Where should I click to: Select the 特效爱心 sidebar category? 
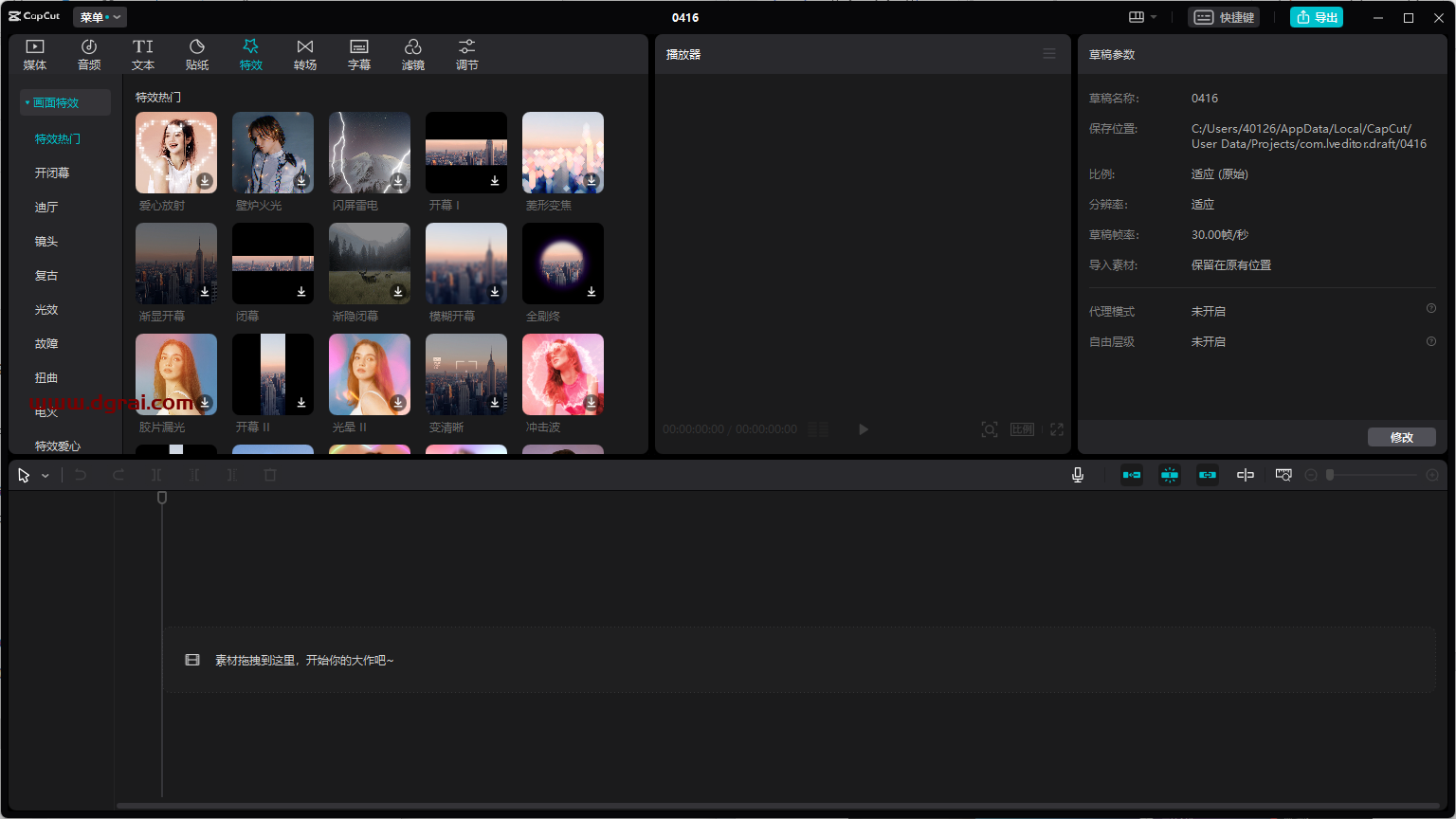click(58, 446)
